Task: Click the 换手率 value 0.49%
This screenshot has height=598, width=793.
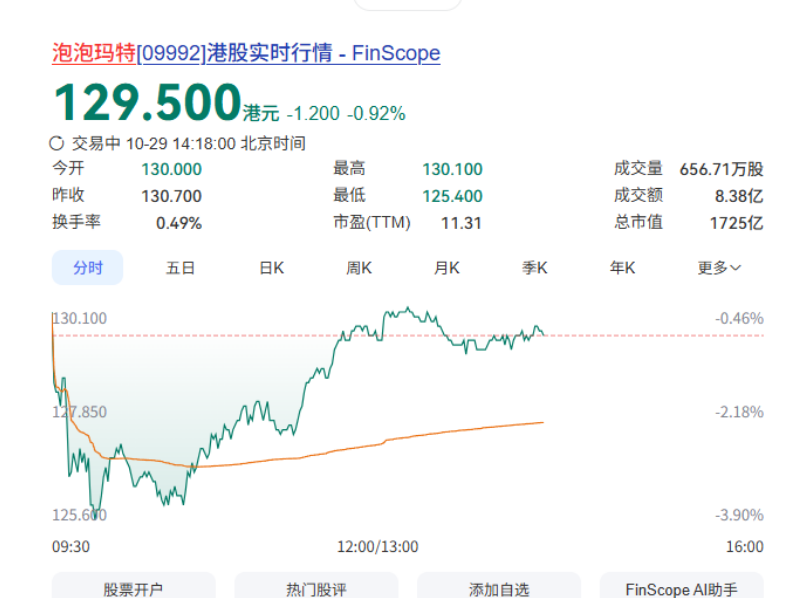Action: (179, 223)
